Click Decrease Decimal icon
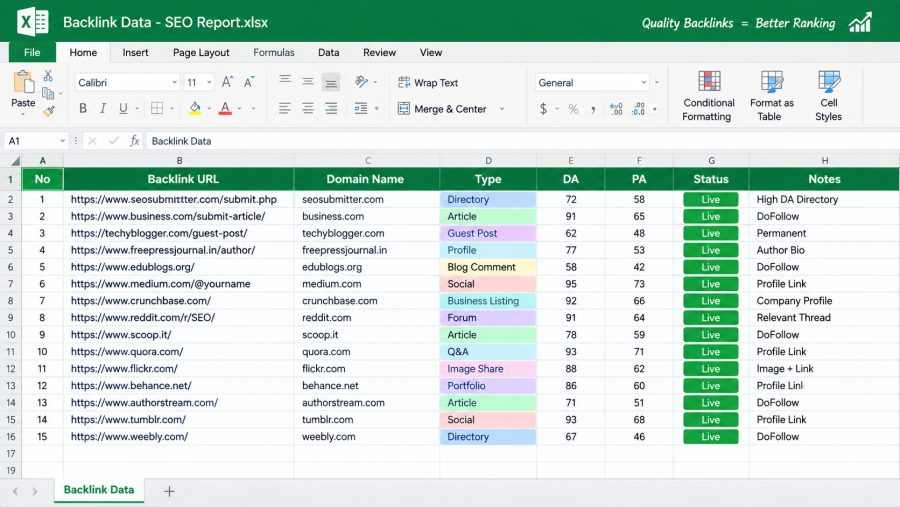Screen dimensions: 900x507 (x=638, y=109)
